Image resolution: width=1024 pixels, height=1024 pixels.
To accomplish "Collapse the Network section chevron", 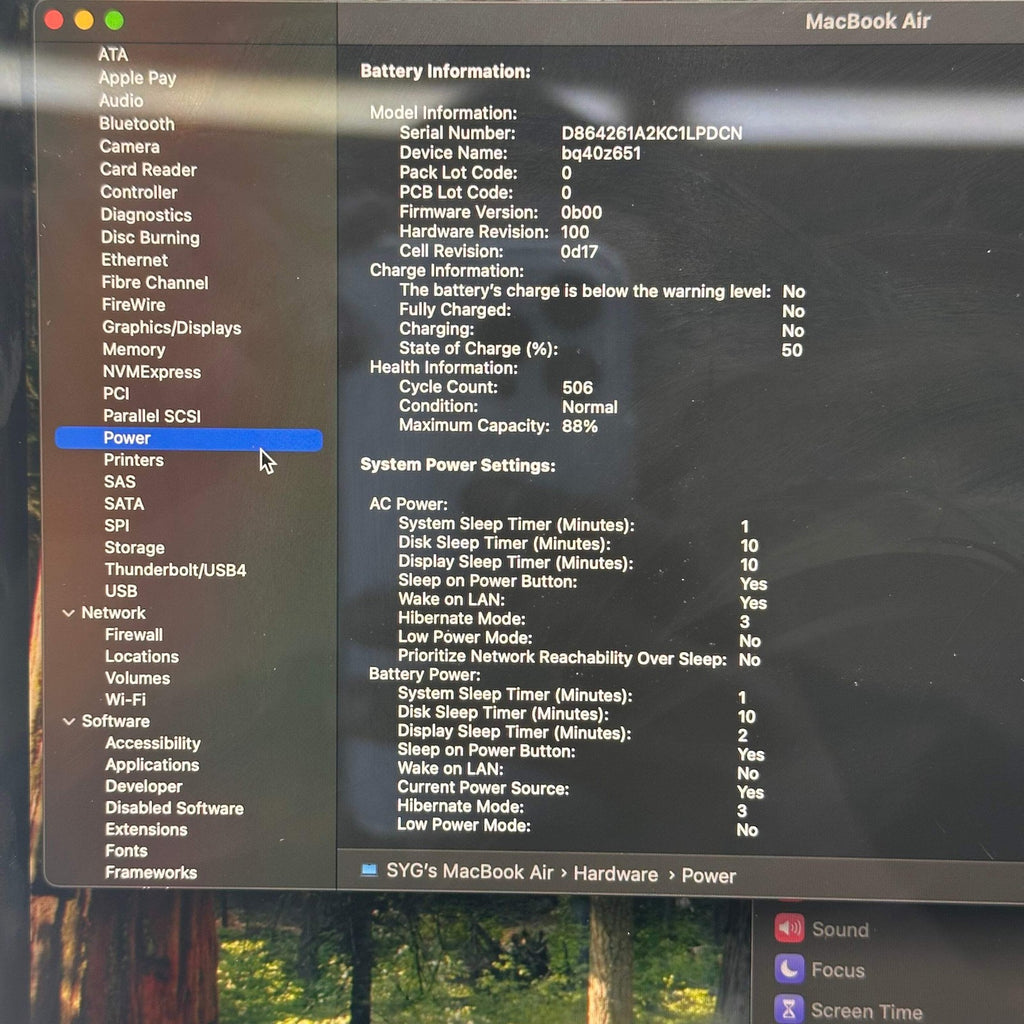I will [x=69, y=613].
